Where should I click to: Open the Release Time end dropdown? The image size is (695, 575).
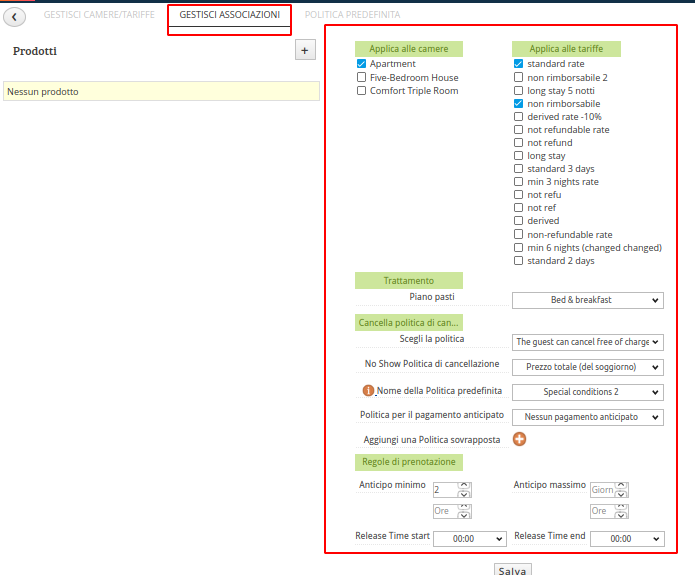click(627, 539)
